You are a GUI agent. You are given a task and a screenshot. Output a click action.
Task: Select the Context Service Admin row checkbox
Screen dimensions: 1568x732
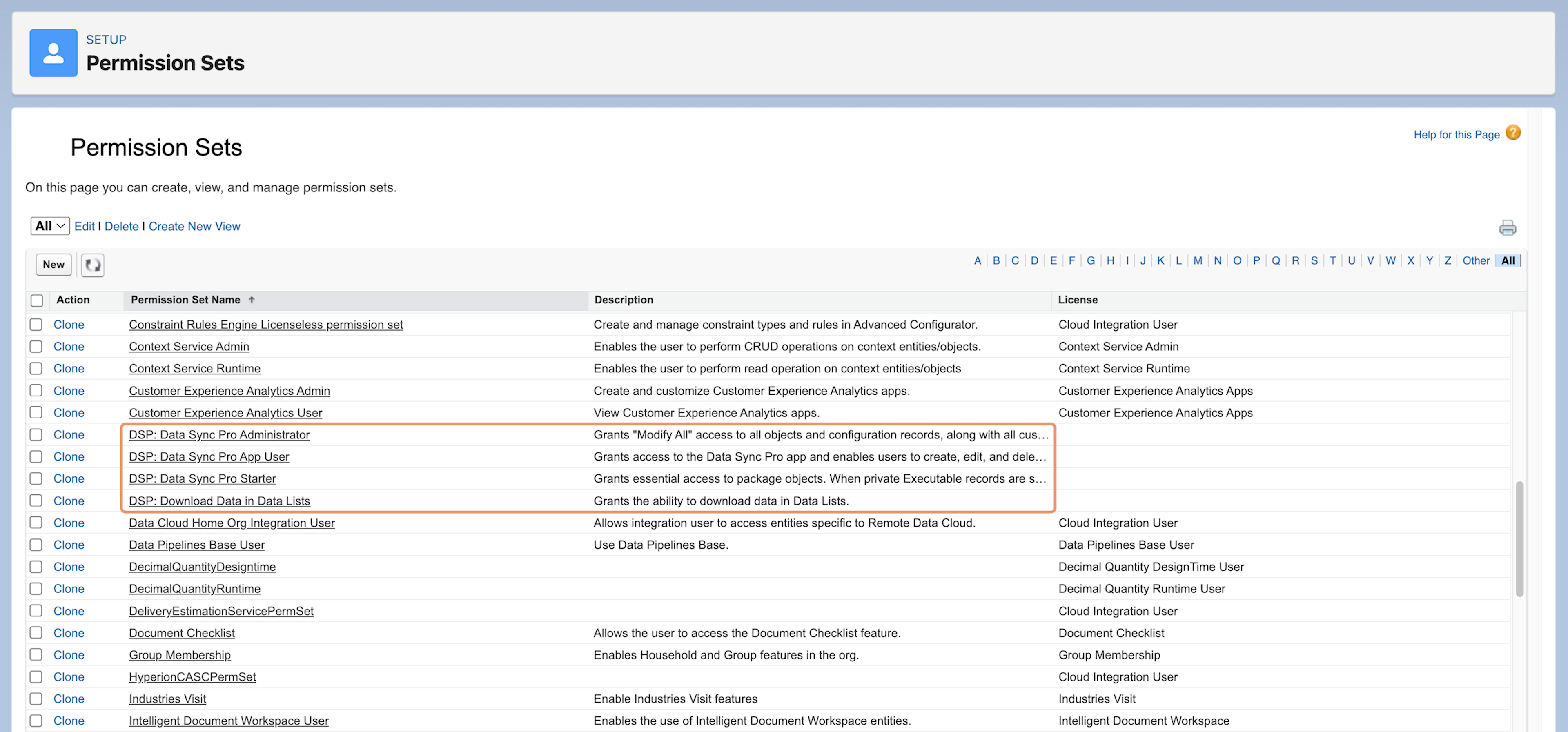point(36,346)
